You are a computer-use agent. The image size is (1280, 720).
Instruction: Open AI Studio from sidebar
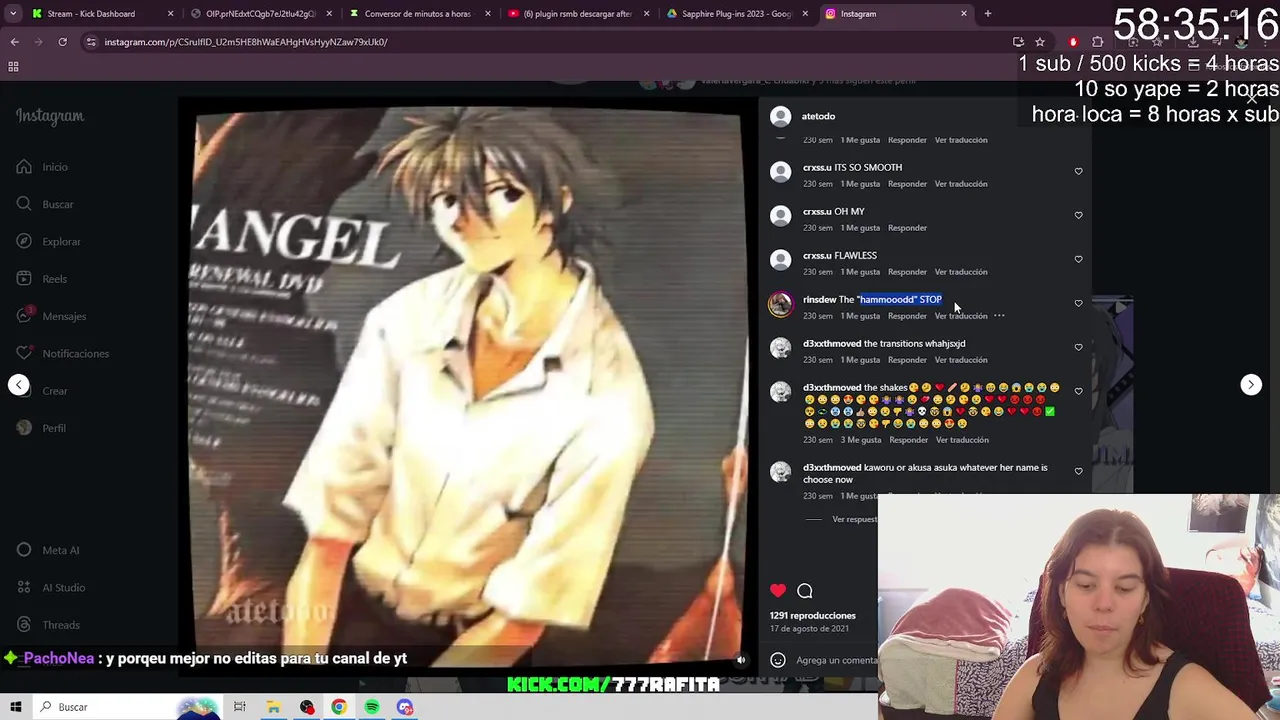(51, 587)
